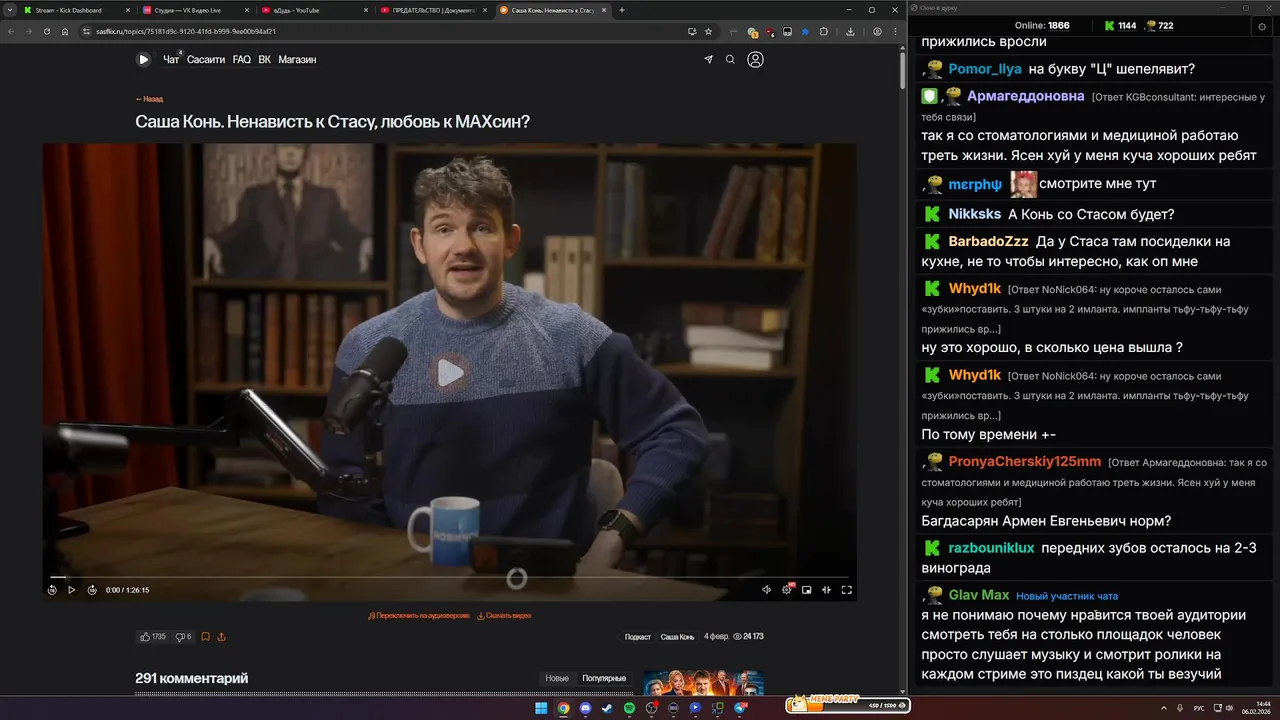Click the large center play button on video
Screen dimensions: 1280x720
point(450,373)
